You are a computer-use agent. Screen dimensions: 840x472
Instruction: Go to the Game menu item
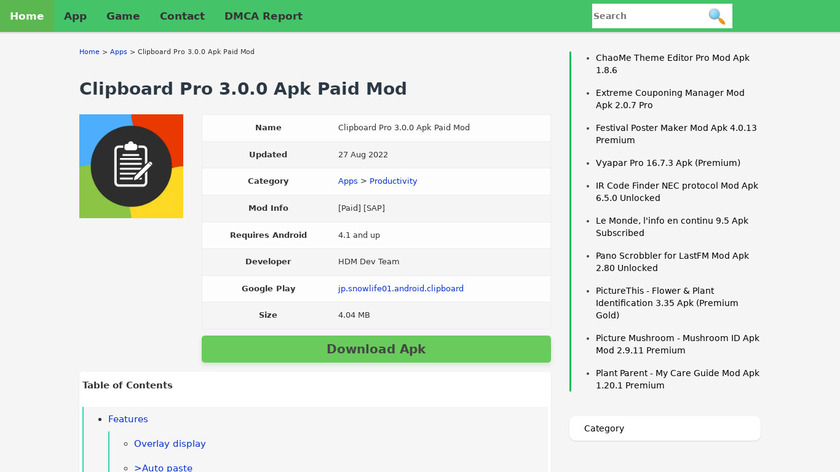[123, 16]
